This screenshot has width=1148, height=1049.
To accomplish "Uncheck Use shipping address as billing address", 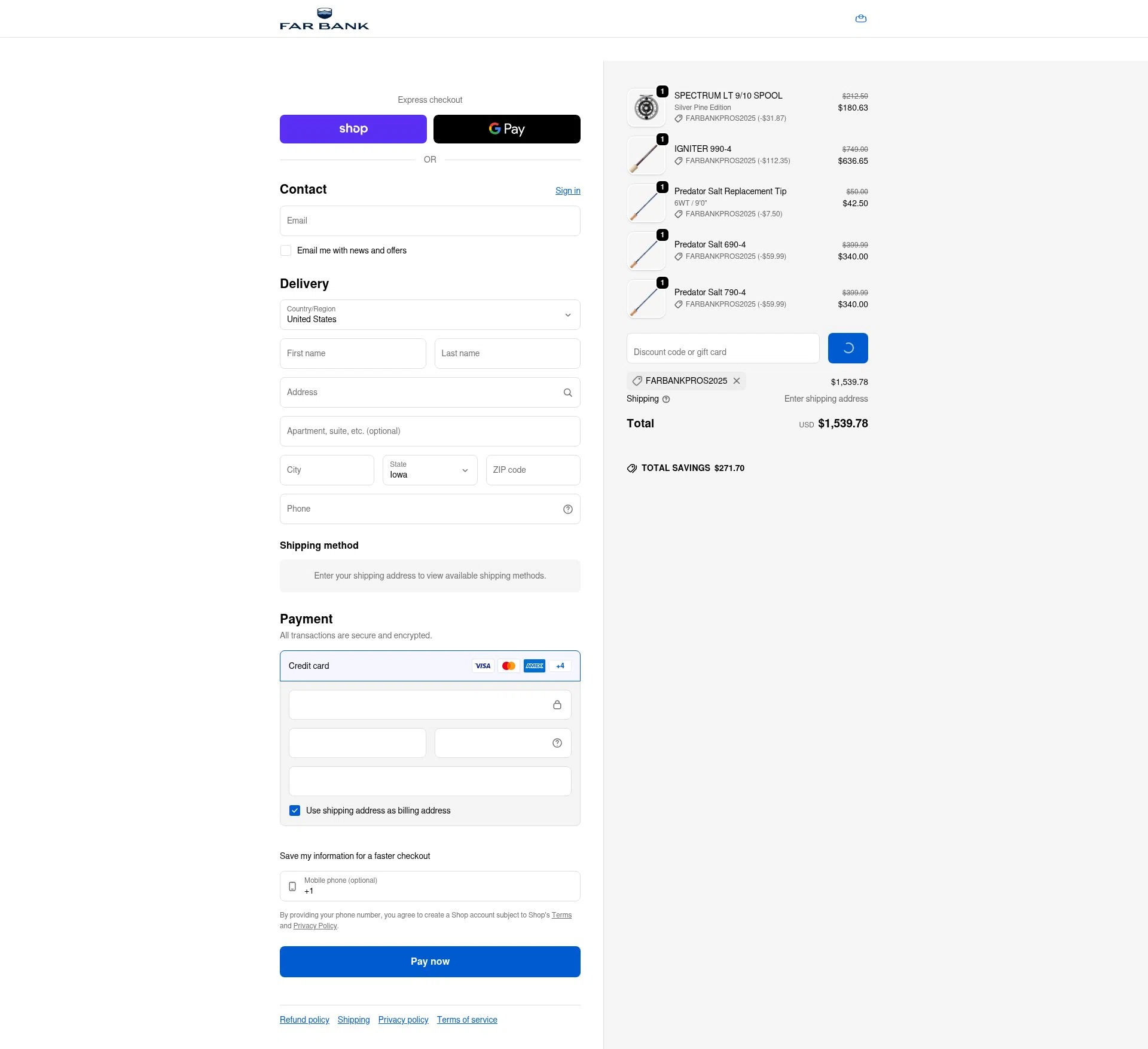I will (295, 811).
